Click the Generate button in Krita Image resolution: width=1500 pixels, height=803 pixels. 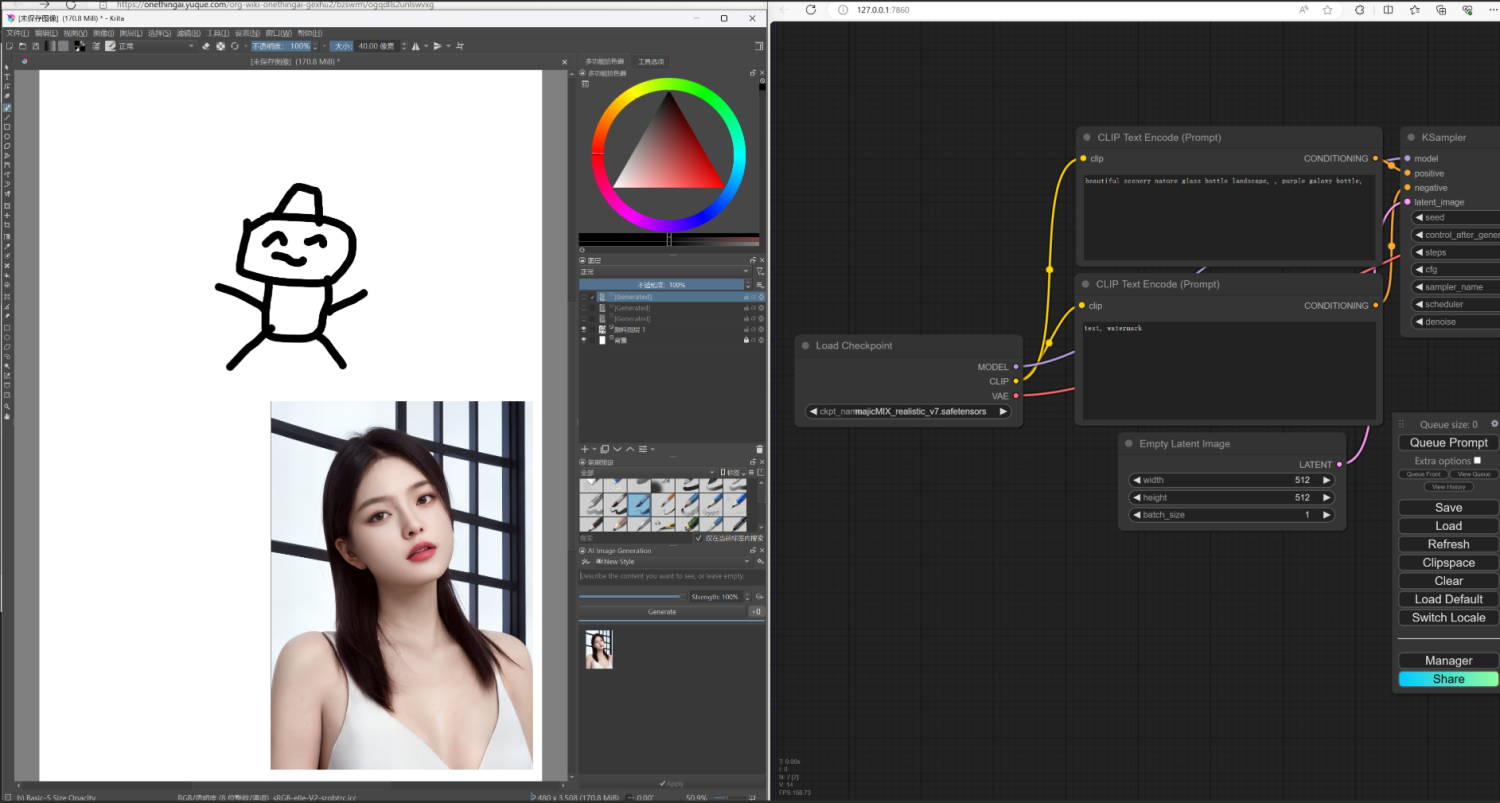point(662,612)
